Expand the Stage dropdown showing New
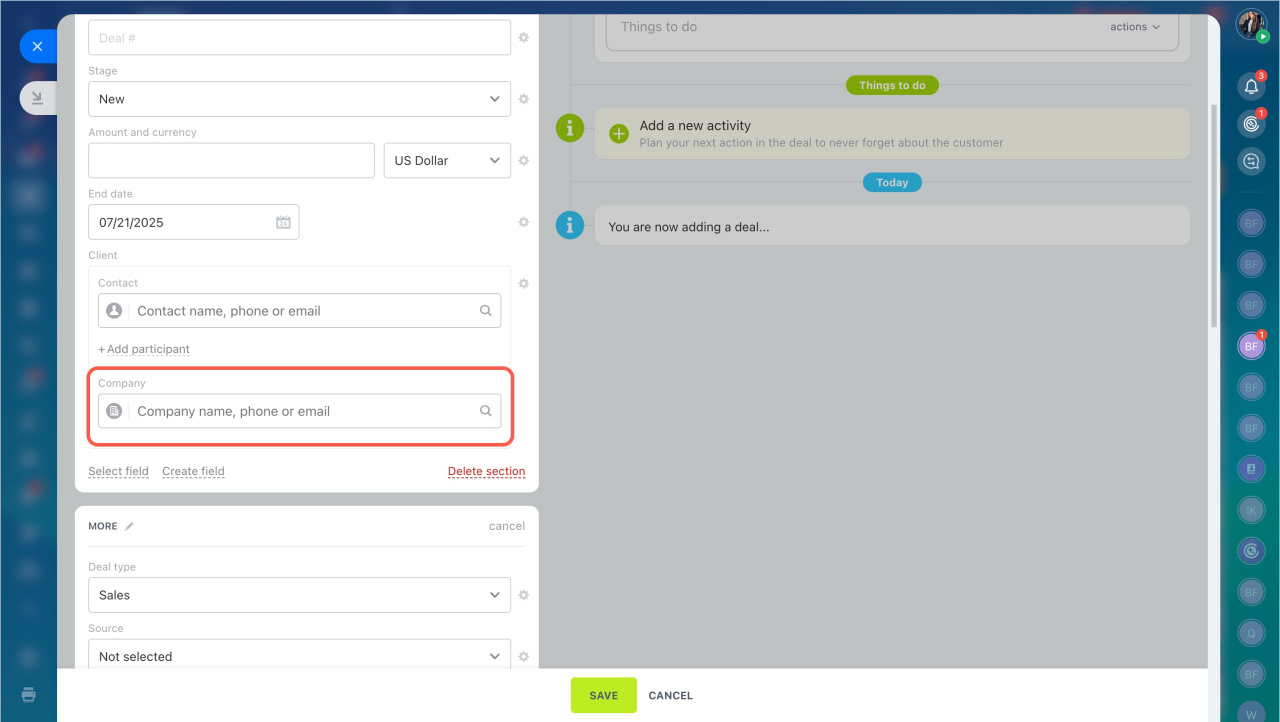The image size is (1280, 722). [x=299, y=99]
